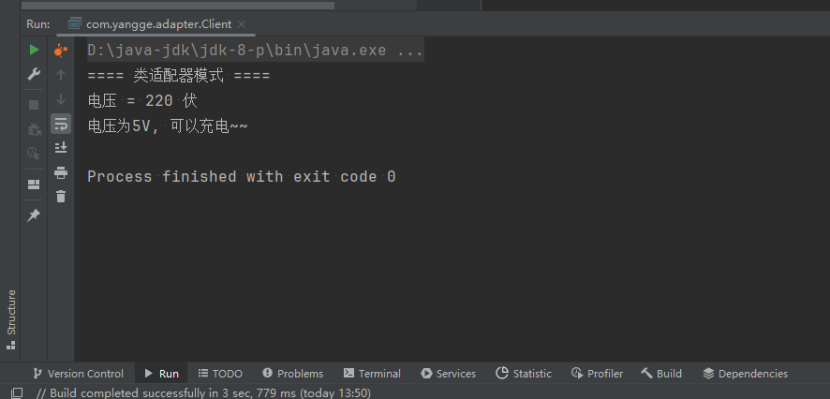Click the tool windows quick-access icon in status bar
The image size is (830, 399).
click(x=16, y=393)
